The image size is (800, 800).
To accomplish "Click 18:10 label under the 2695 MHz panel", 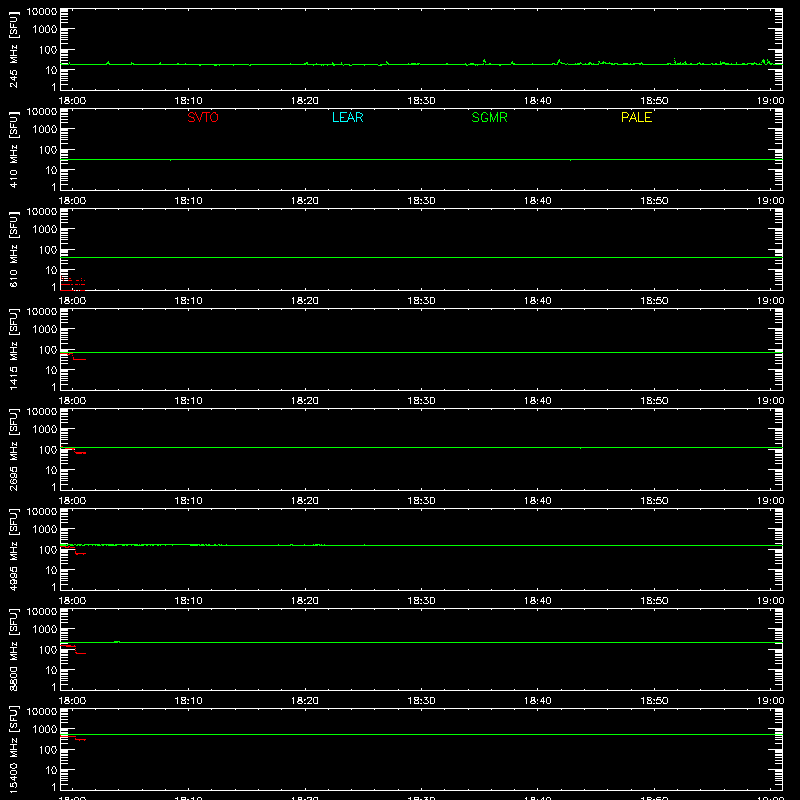I will pos(188,501).
